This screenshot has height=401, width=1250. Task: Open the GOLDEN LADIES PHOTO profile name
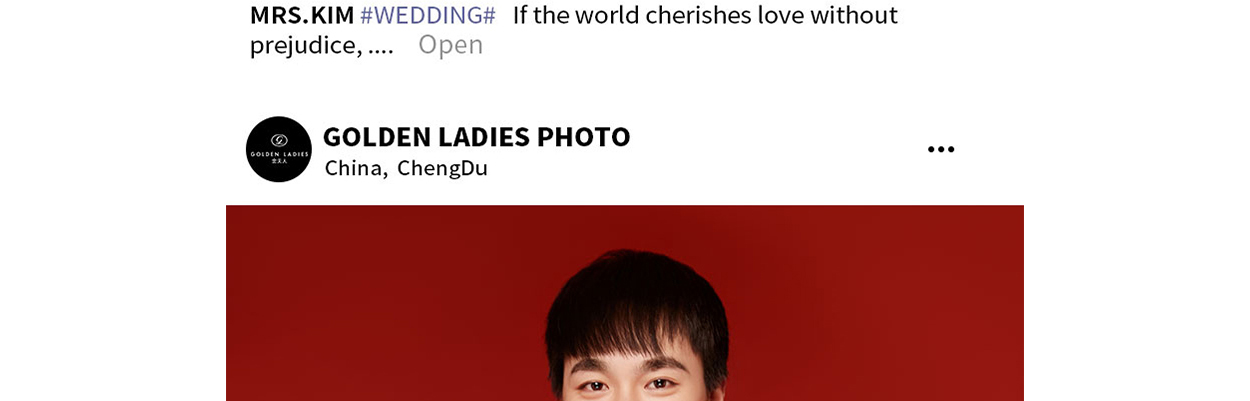[476, 137]
